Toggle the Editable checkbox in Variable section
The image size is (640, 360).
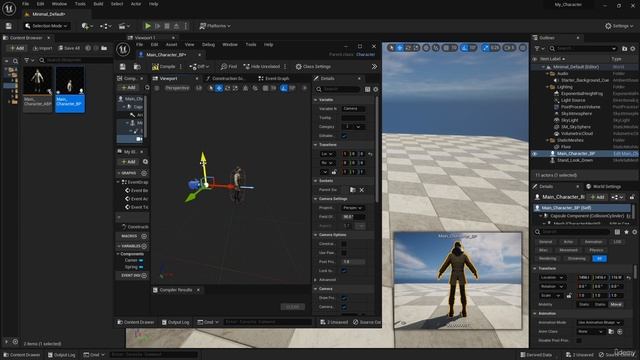tap(344, 136)
